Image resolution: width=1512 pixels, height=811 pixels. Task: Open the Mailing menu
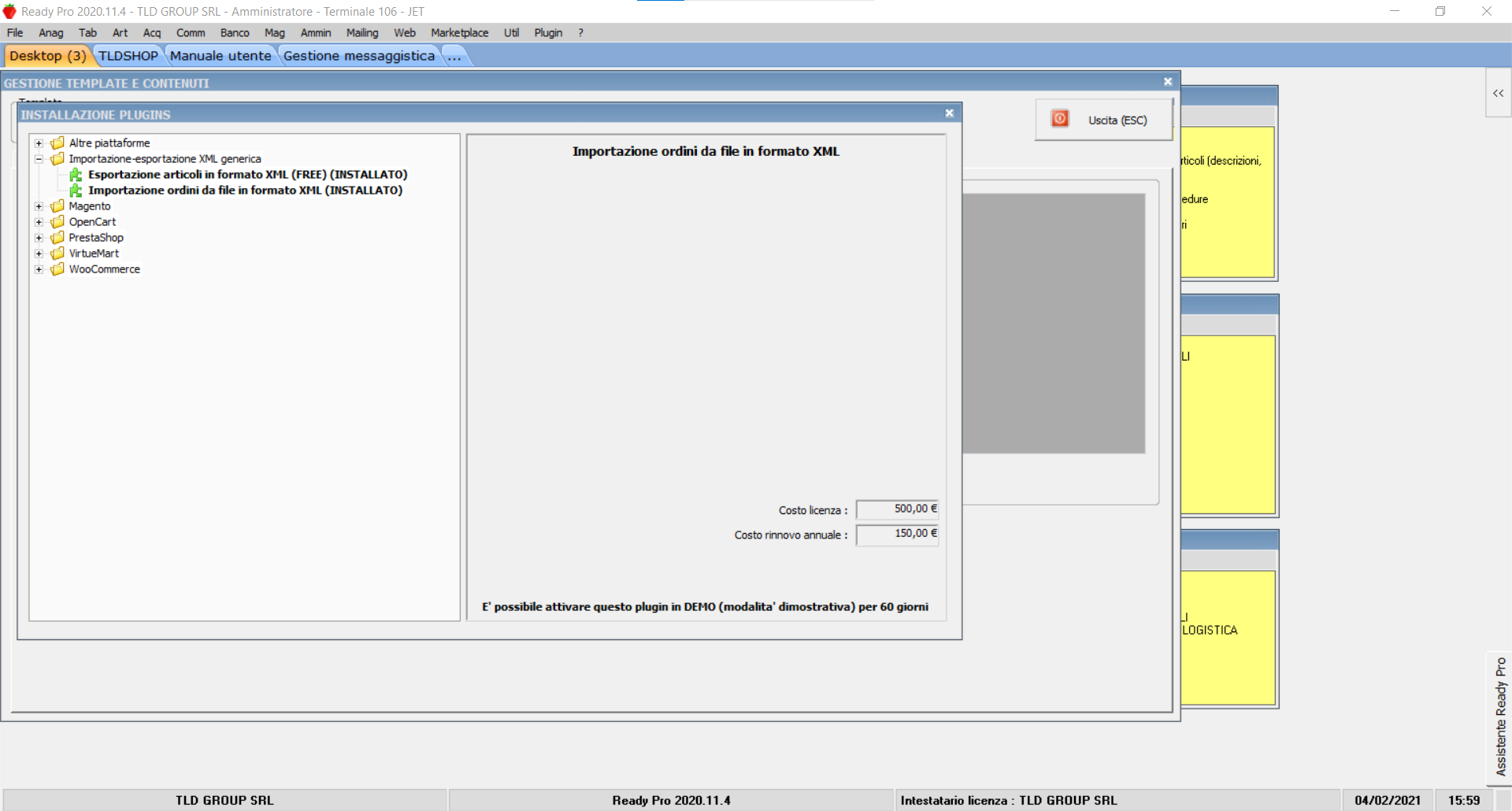362,33
